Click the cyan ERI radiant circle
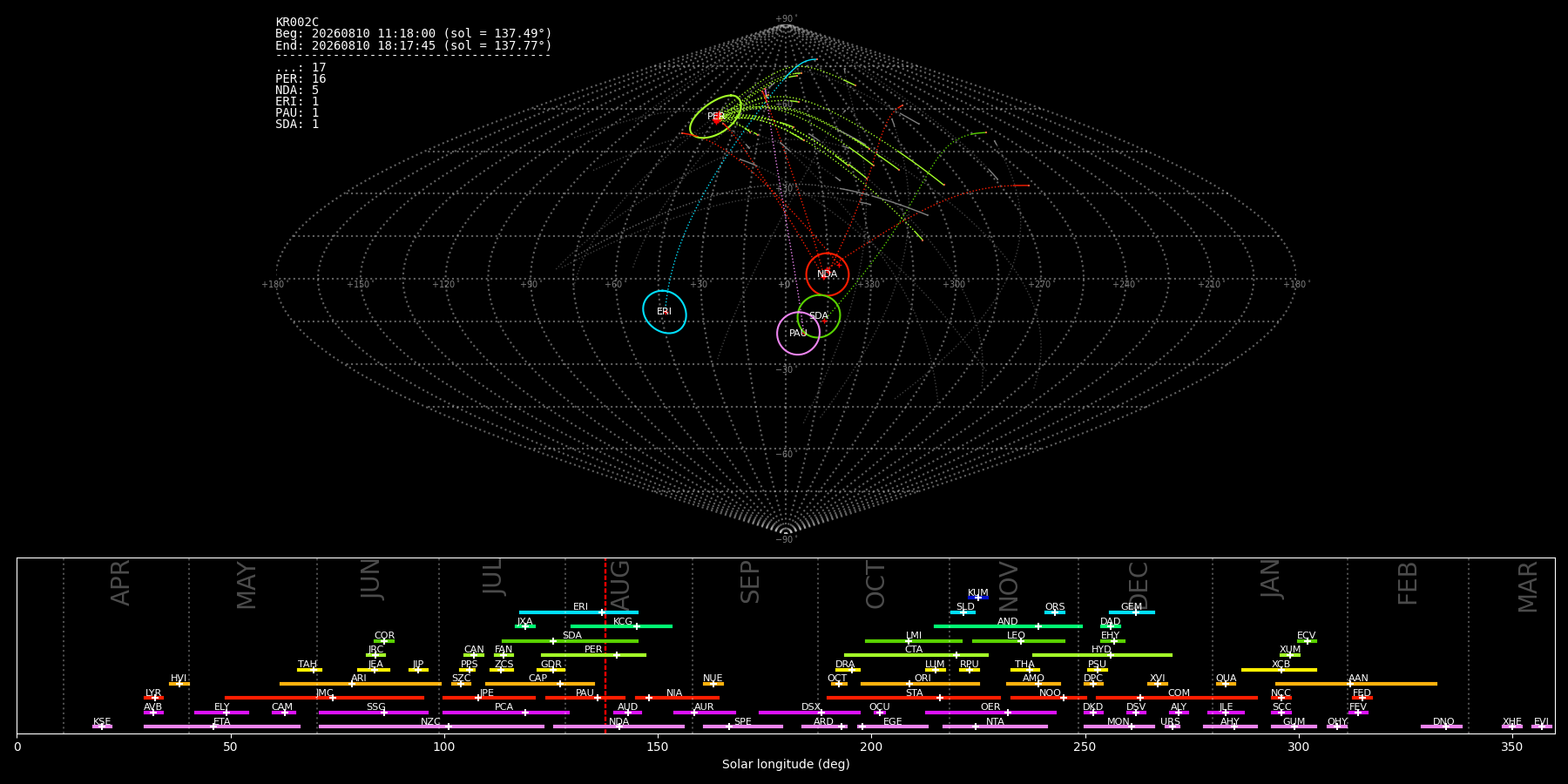Viewport: 1568px width, 784px height. pos(665,312)
